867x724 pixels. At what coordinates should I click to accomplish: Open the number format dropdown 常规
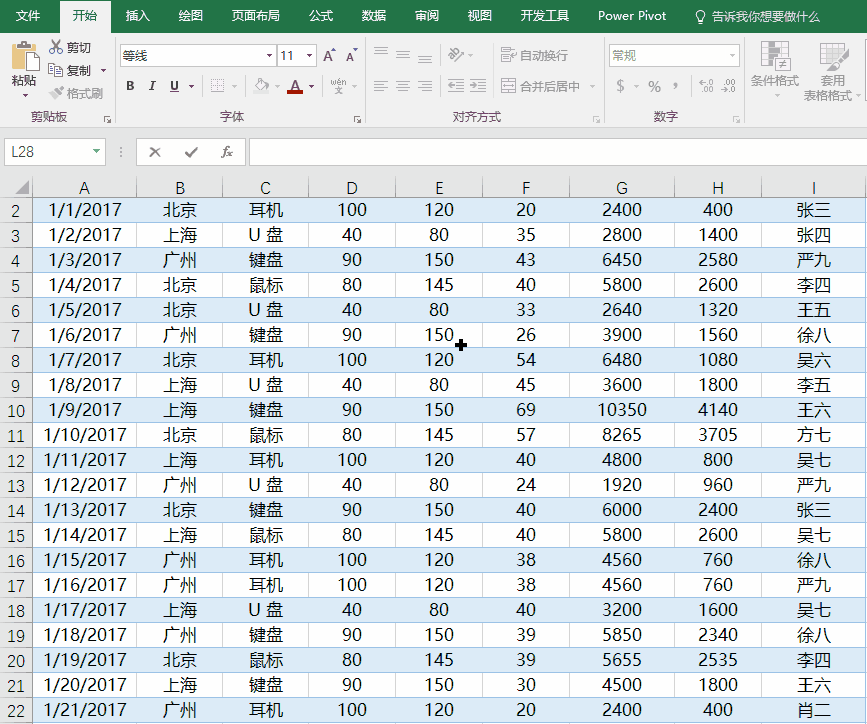(732, 56)
